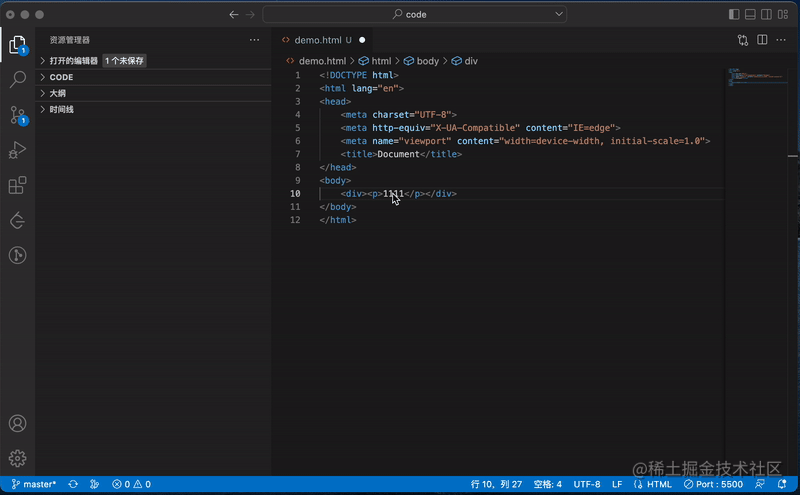The height and width of the screenshot is (495, 800).
Task: Open the Run and Debug view
Action: (x=17, y=150)
